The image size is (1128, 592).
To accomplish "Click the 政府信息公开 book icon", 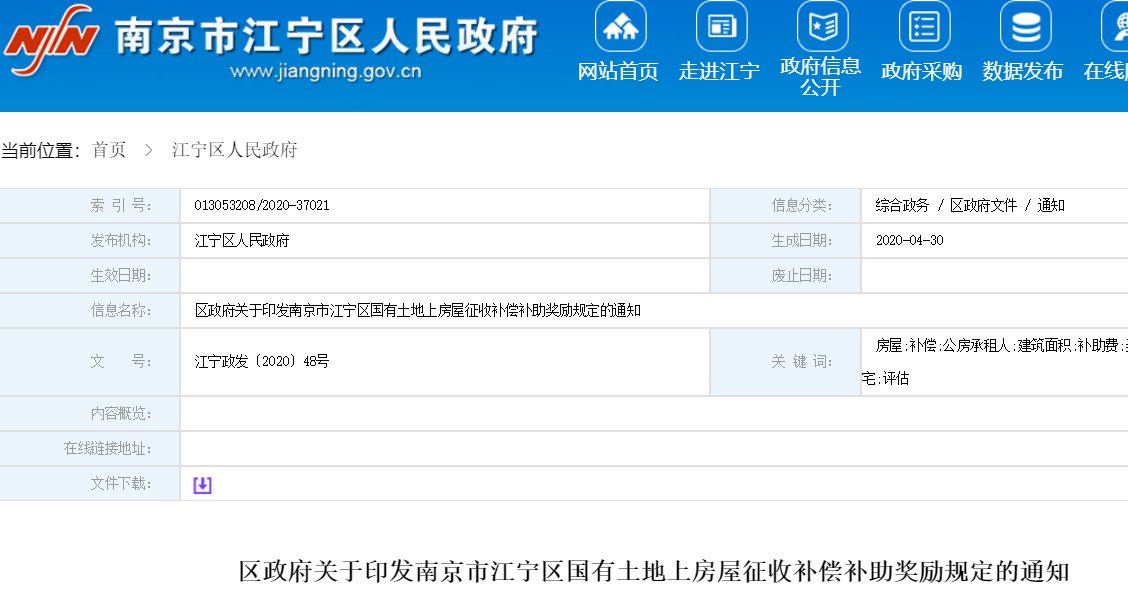I will click(x=822, y=27).
